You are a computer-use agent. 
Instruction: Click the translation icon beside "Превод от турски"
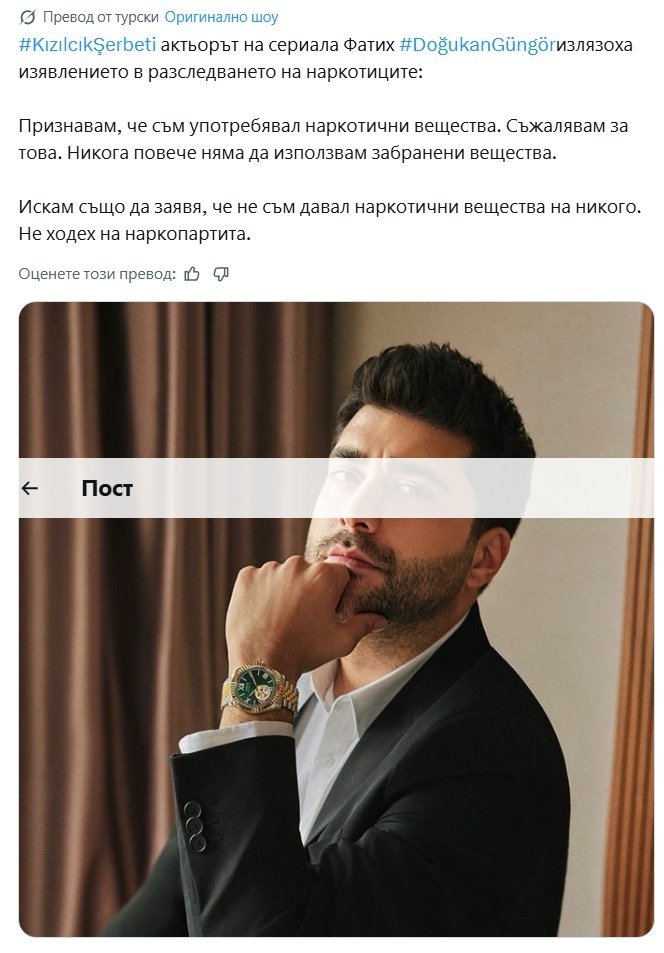coord(27,17)
